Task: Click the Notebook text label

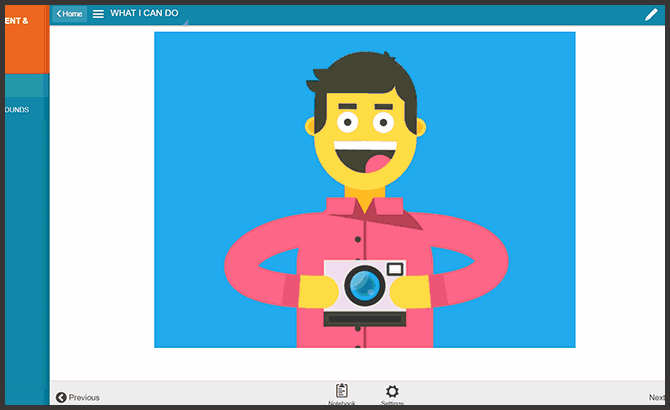Action: pyautogui.click(x=342, y=403)
